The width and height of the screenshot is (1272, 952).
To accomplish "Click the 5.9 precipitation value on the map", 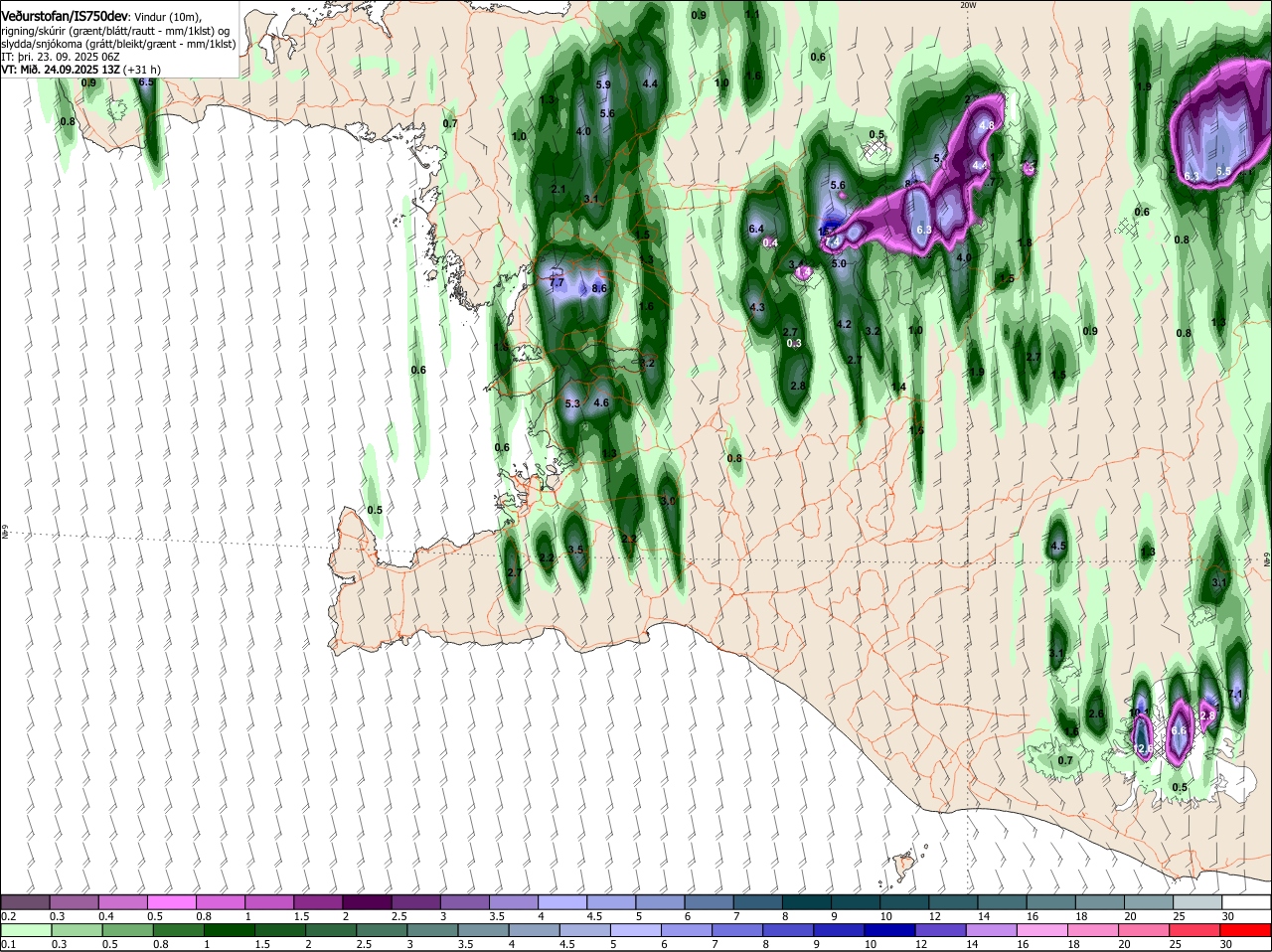I will pos(603,85).
